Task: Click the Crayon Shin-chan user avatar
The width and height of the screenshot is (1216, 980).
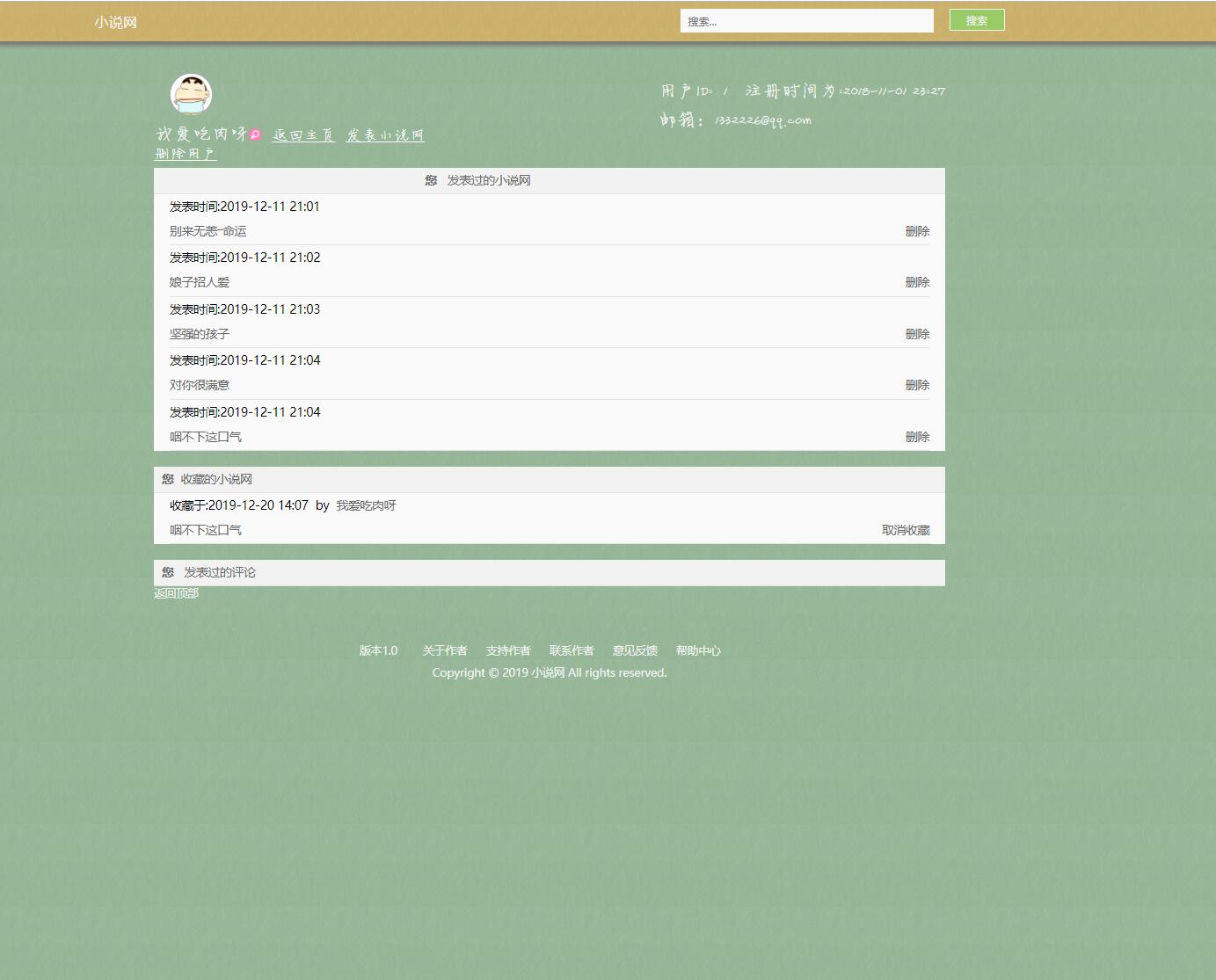Action: 192,94
